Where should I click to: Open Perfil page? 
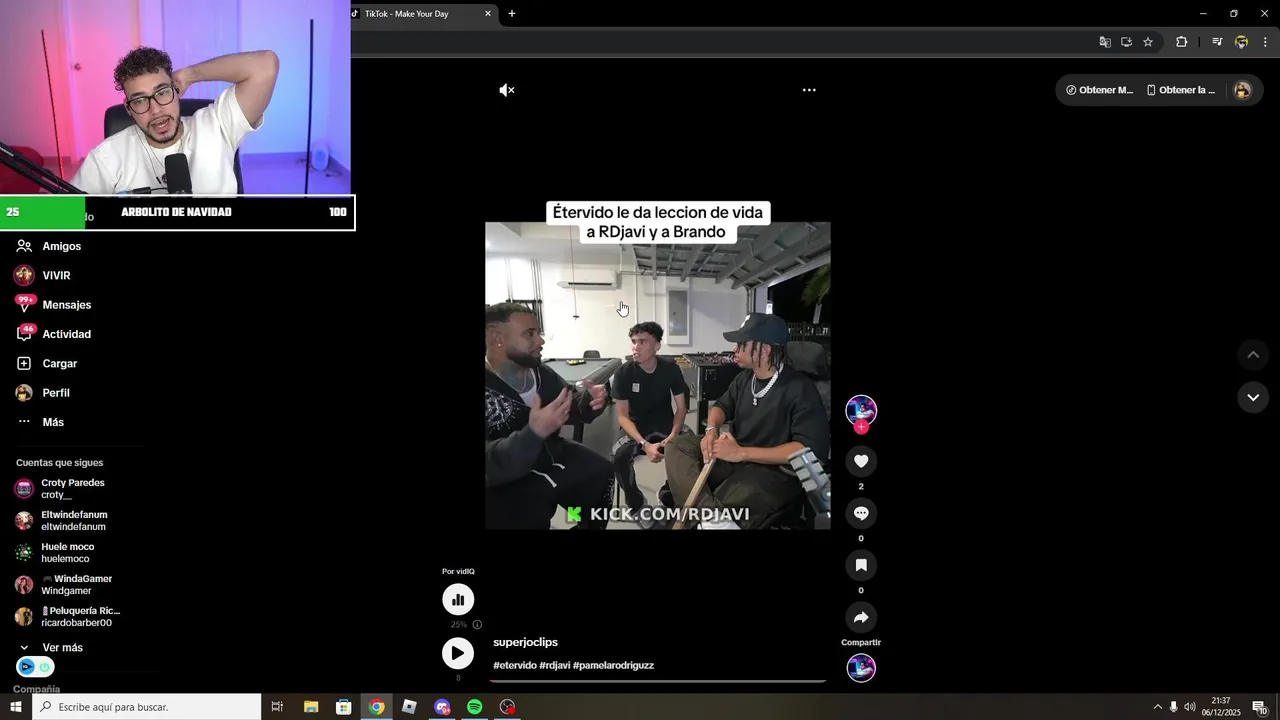56,393
